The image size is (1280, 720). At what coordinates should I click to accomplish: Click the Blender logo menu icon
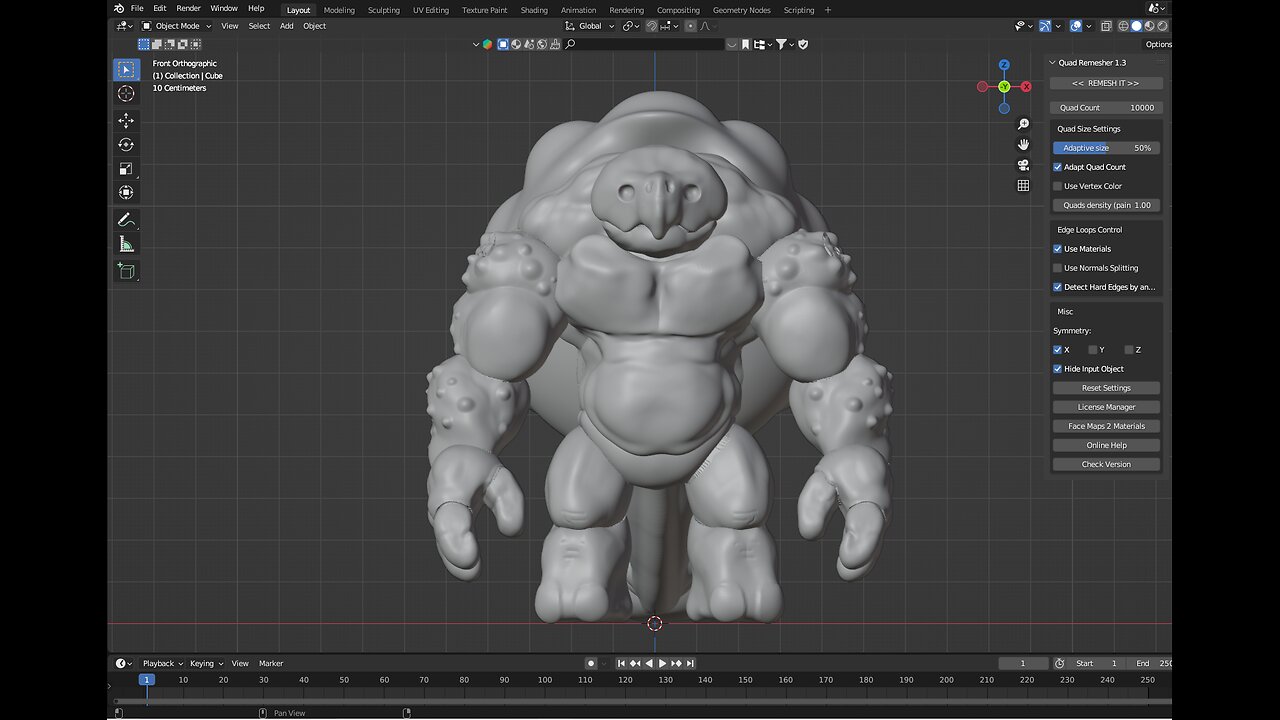point(119,8)
